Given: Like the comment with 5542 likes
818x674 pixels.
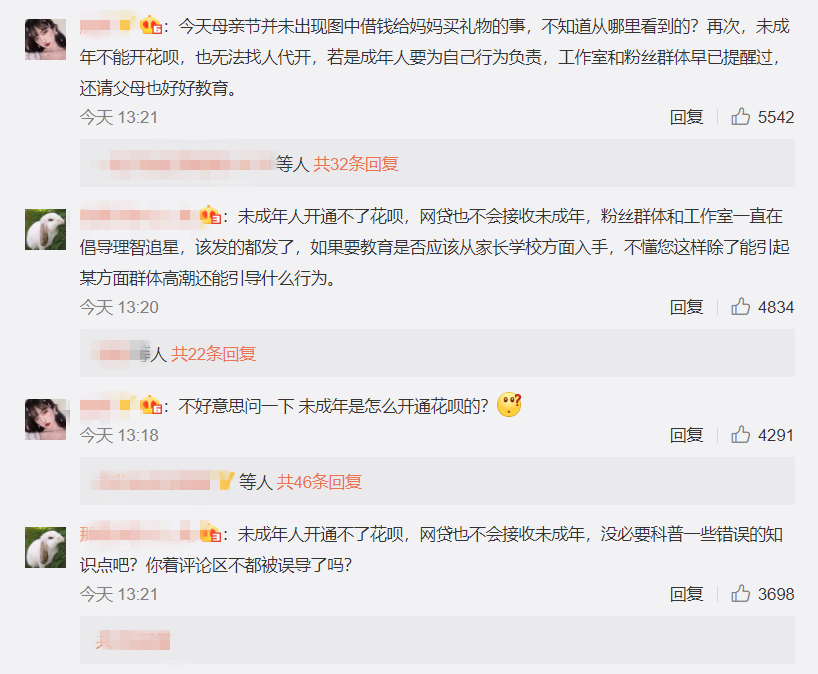Looking at the screenshot, I should tap(740, 117).
